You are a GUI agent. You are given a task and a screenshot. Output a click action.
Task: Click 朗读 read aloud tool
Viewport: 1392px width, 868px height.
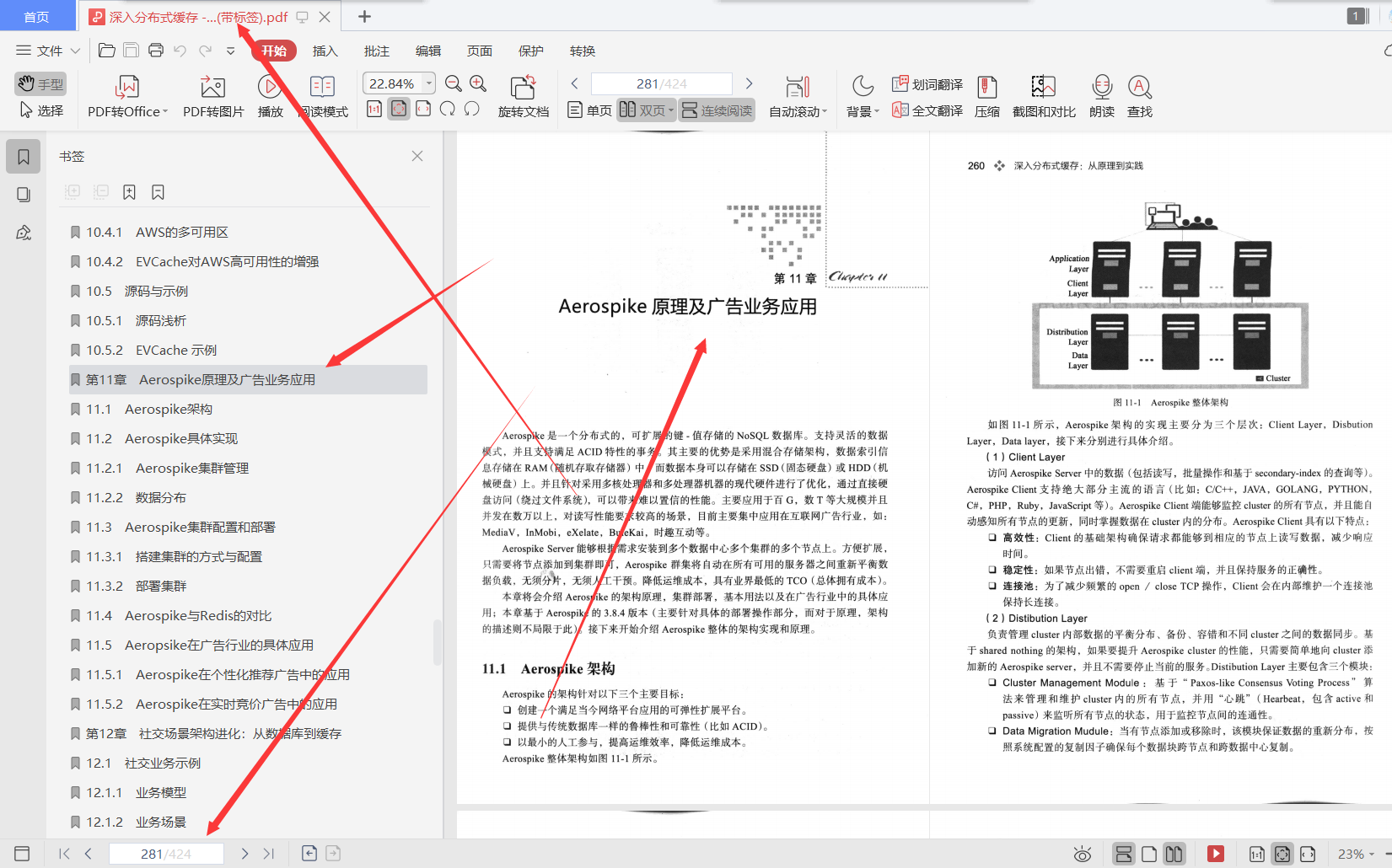coord(1101,97)
